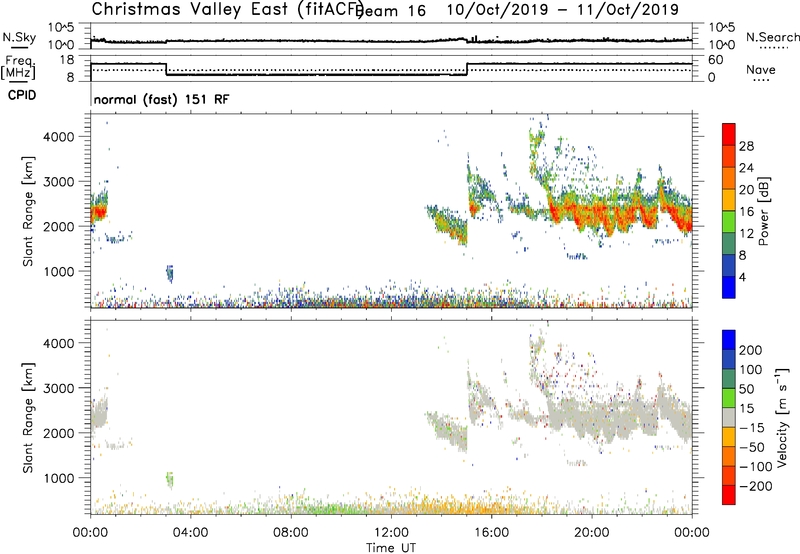
Task: Click the '12:00' time axis label
Action: pos(391,533)
